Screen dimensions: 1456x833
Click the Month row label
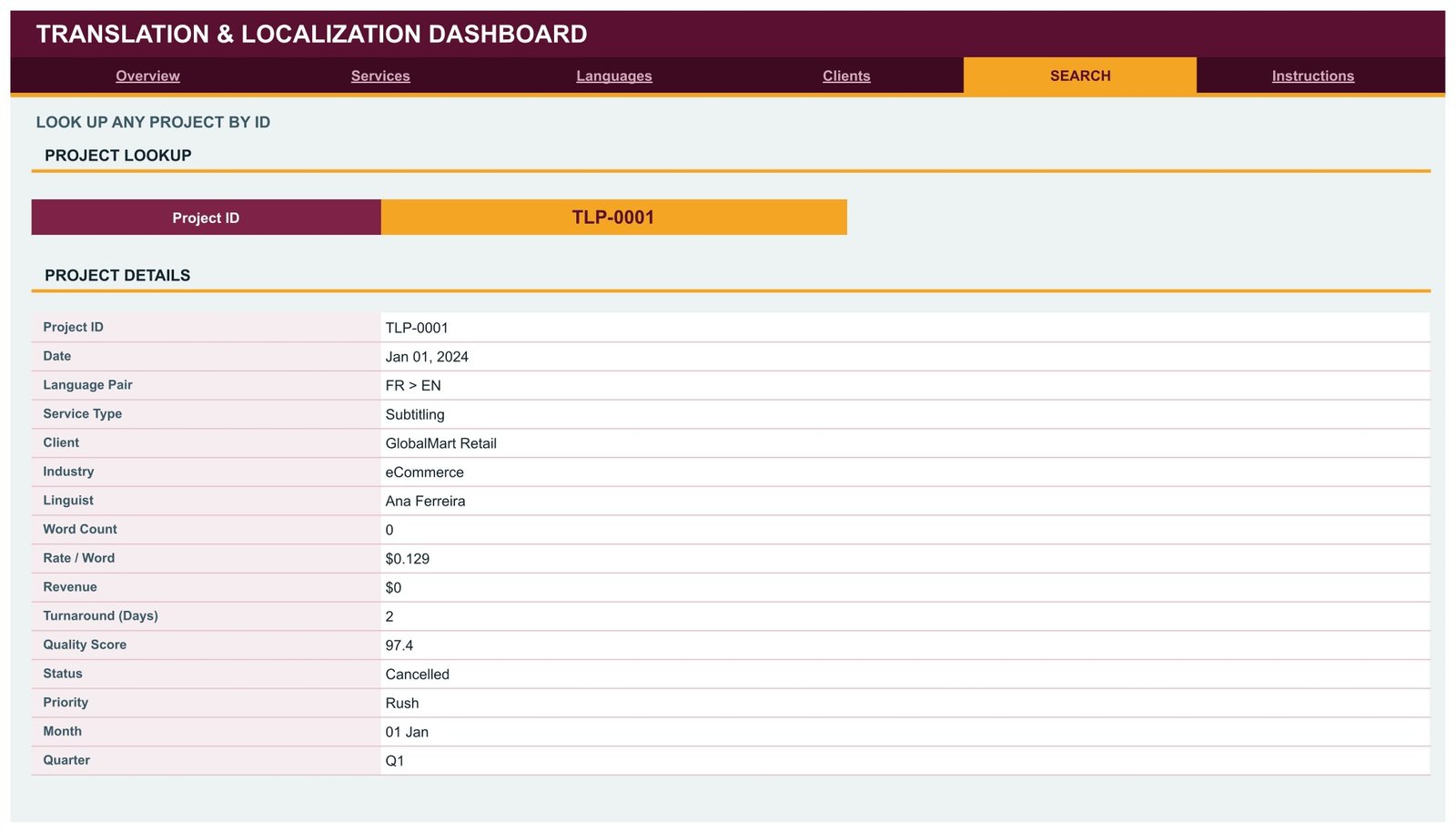pyautogui.click(x=63, y=731)
